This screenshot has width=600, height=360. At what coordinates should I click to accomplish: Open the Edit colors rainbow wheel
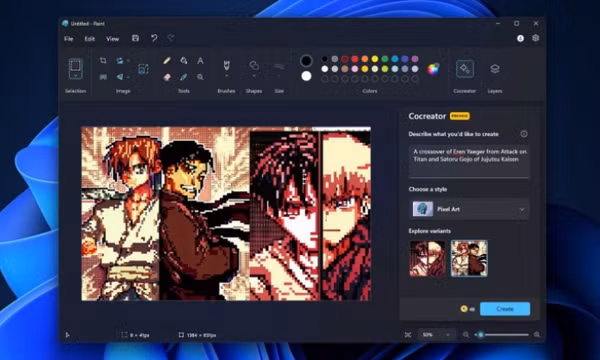pos(433,69)
